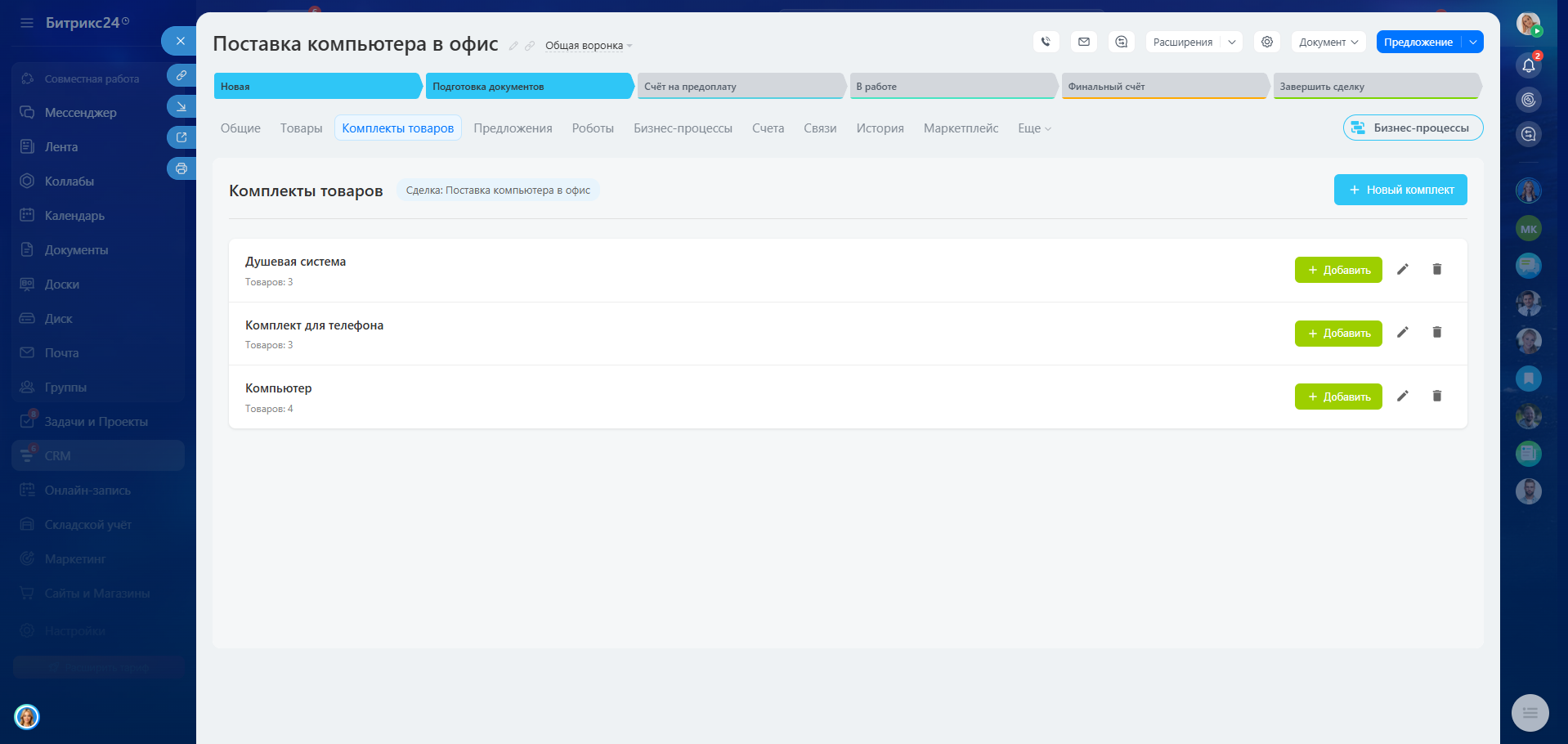
Task: Open the Документ dropdown
Action: pos(1328,42)
